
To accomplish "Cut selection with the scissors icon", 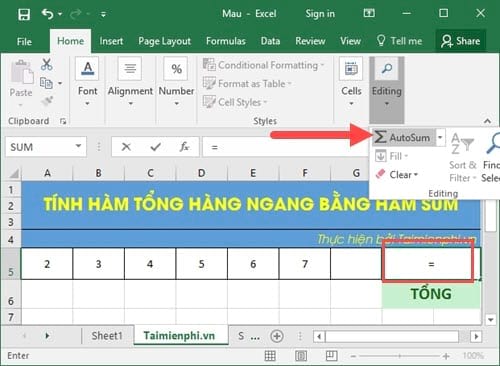I will click(47, 64).
